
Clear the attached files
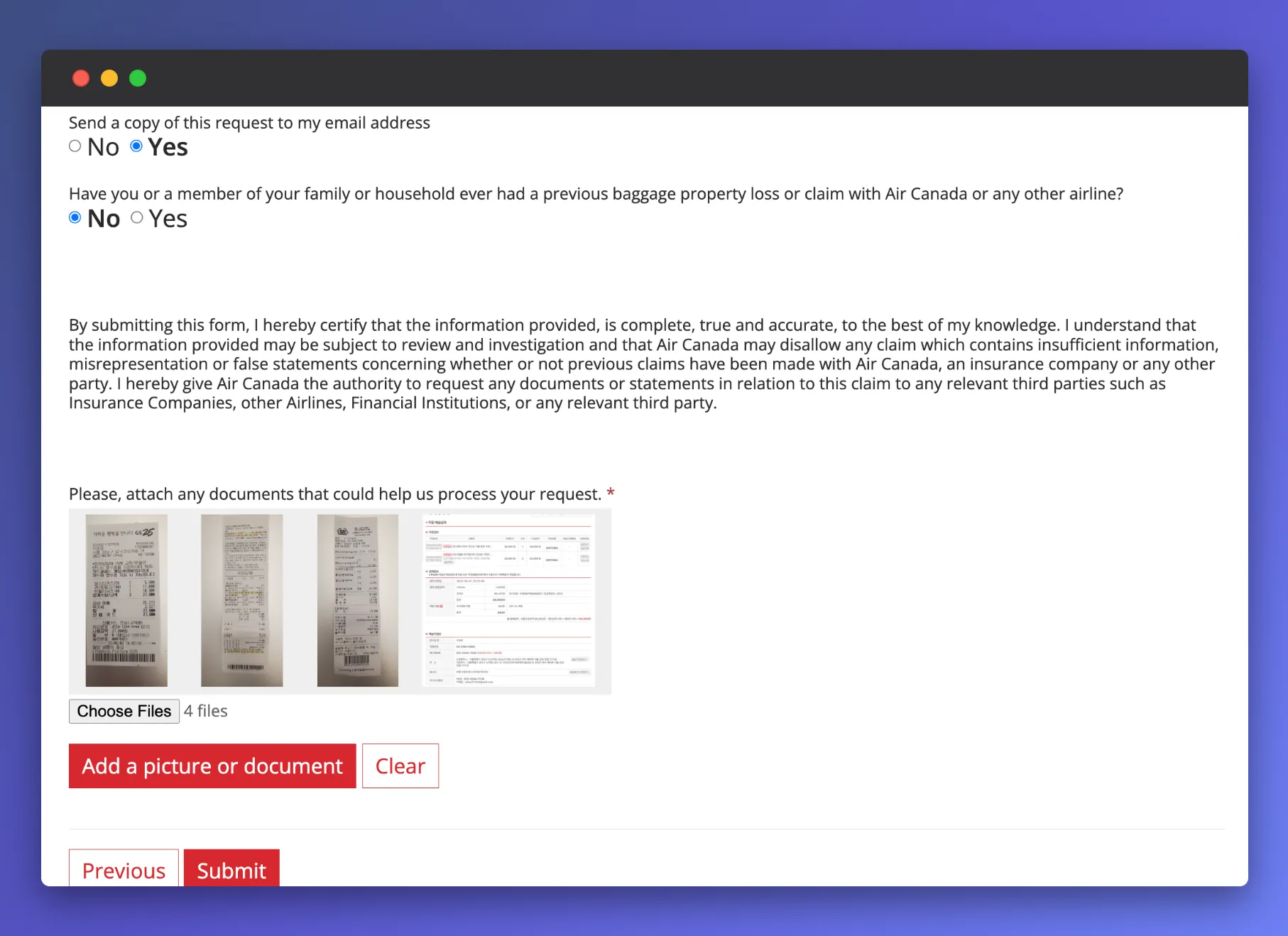[400, 766]
